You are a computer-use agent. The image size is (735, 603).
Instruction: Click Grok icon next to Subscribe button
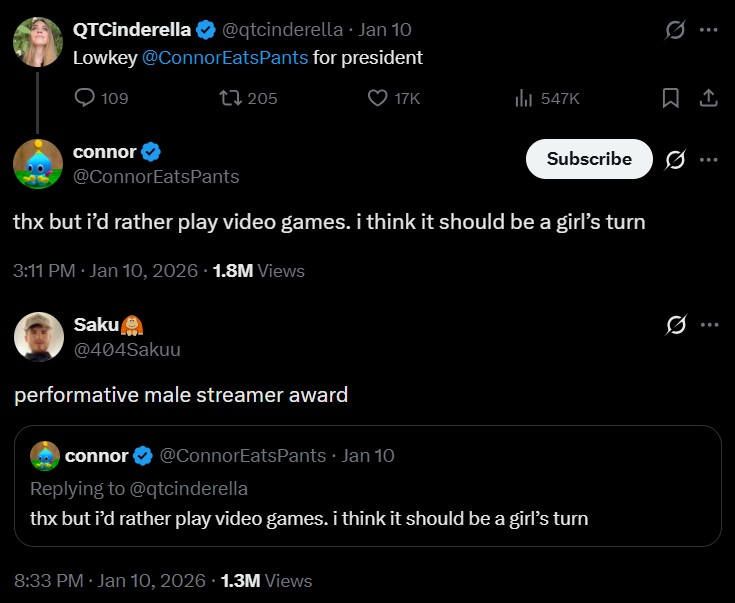[x=675, y=159]
